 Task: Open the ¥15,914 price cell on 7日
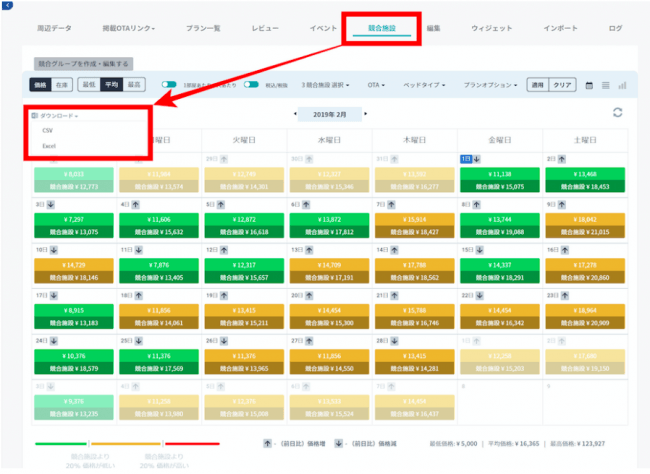(x=415, y=226)
